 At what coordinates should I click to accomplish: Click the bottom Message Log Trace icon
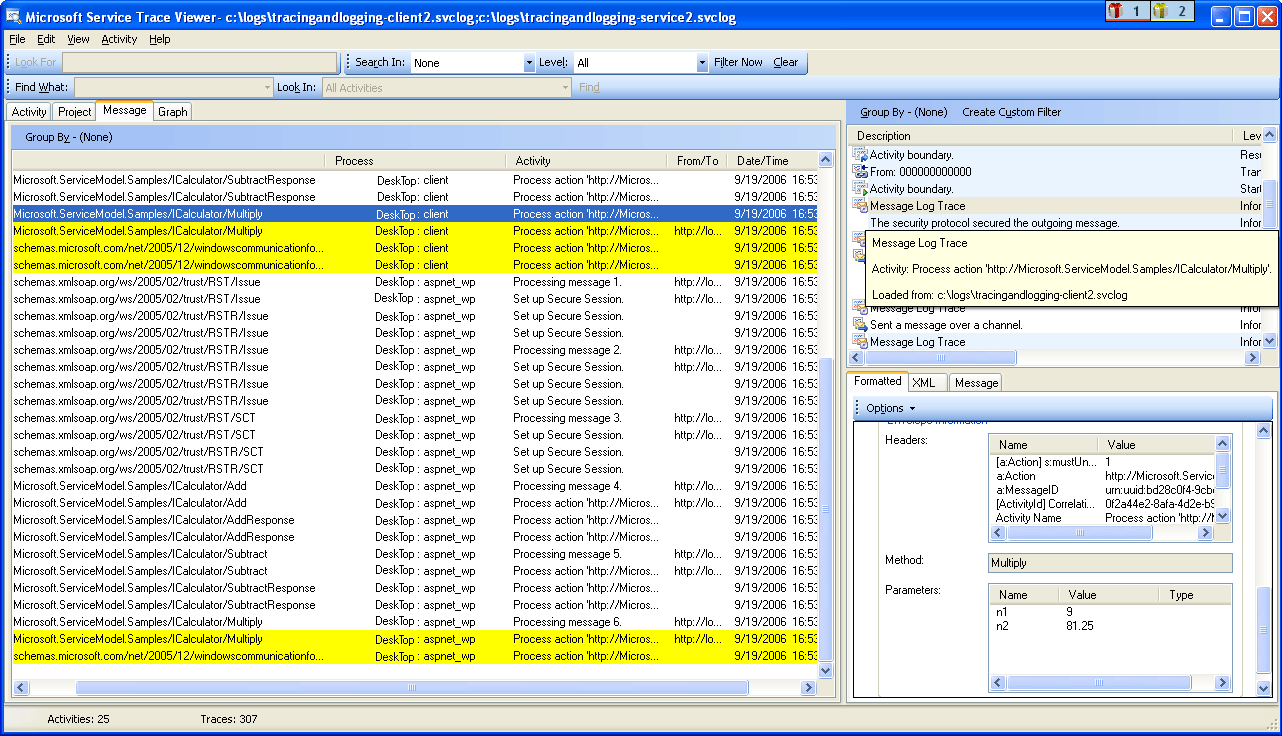tap(858, 341)
